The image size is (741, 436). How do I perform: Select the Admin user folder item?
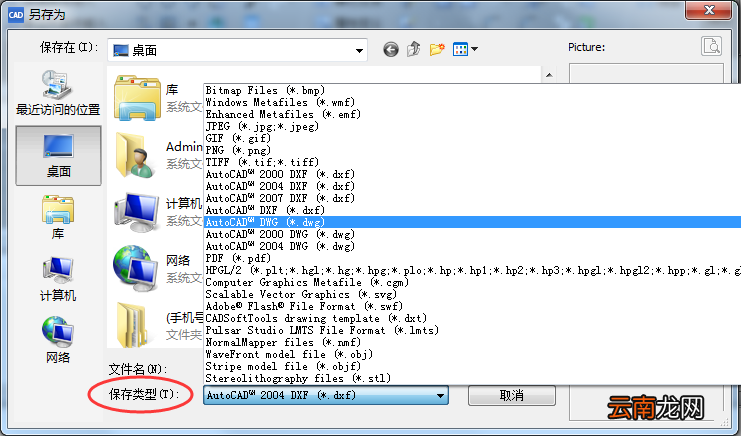tap(158, 155)
